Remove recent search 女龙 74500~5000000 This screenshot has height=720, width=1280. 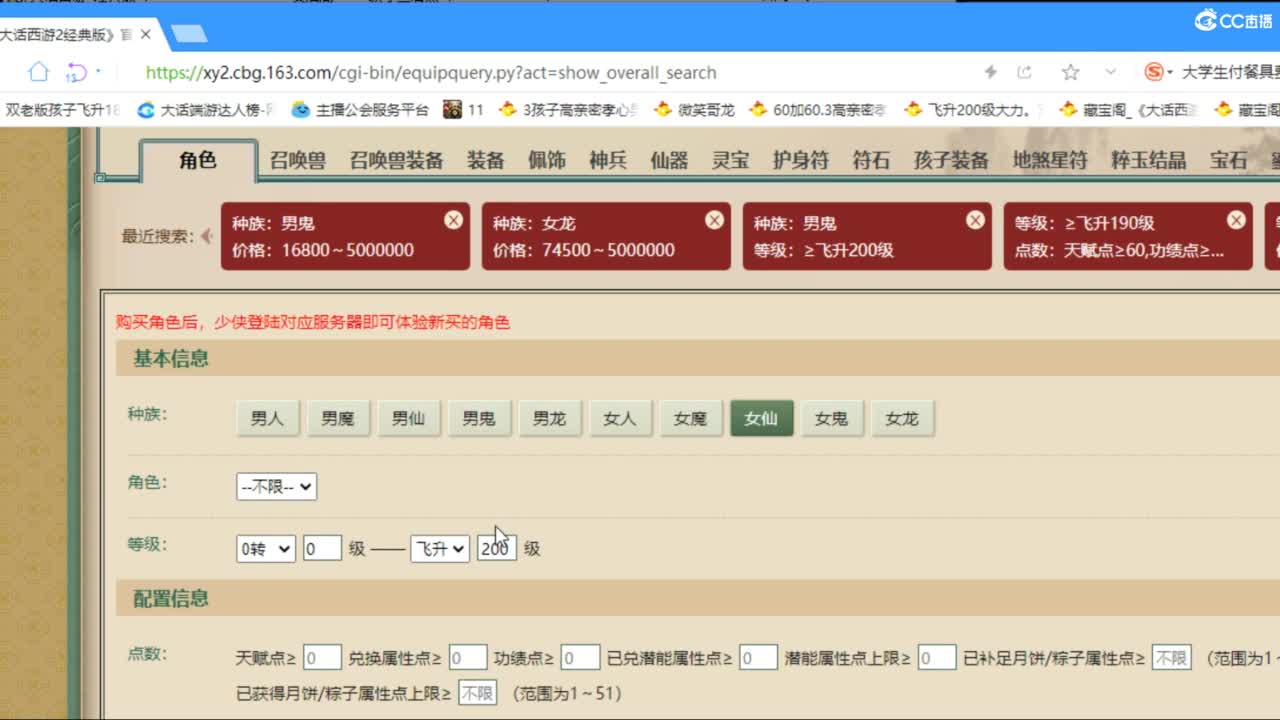[714, 220]
